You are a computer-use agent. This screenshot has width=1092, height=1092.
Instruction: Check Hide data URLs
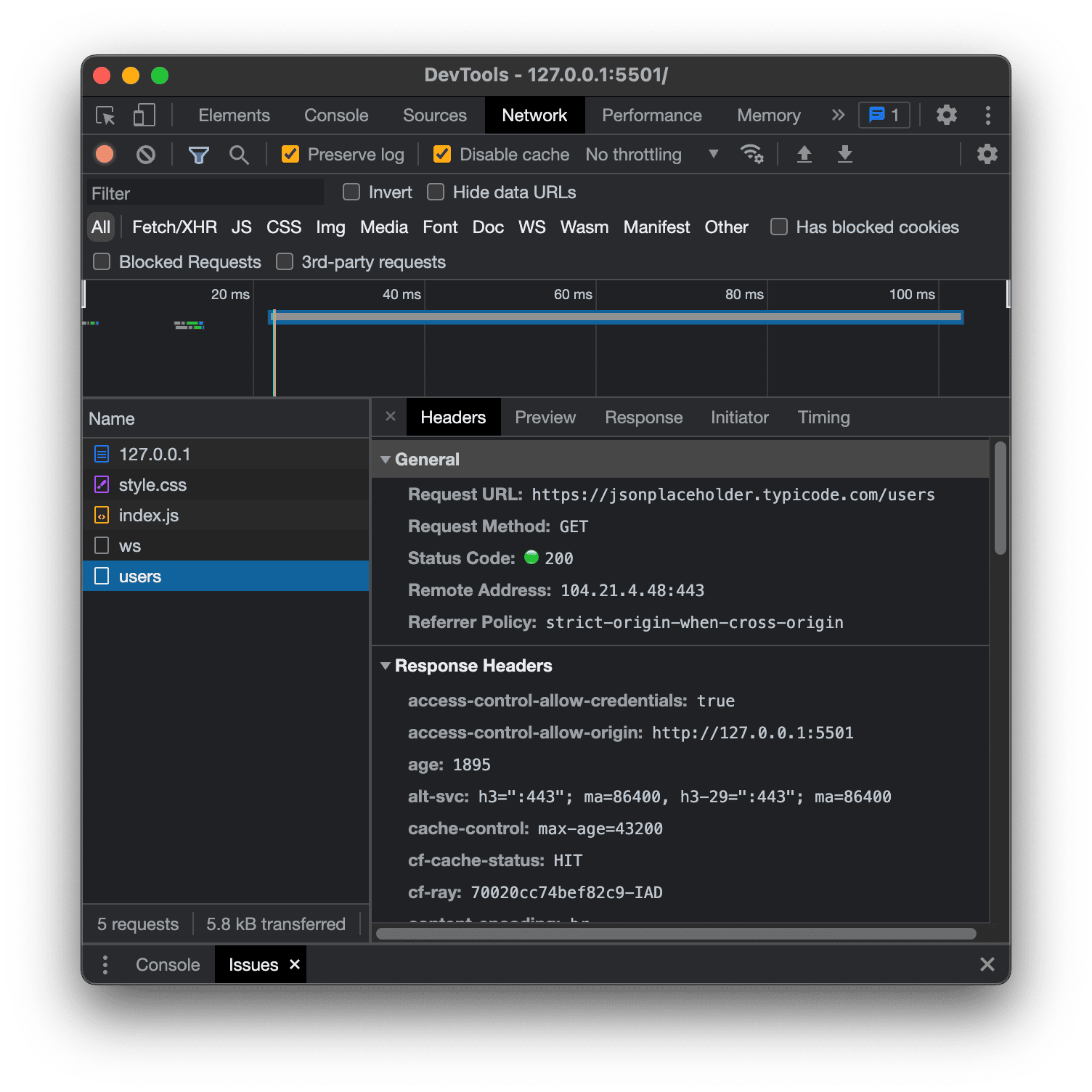[x=436, y=192]
